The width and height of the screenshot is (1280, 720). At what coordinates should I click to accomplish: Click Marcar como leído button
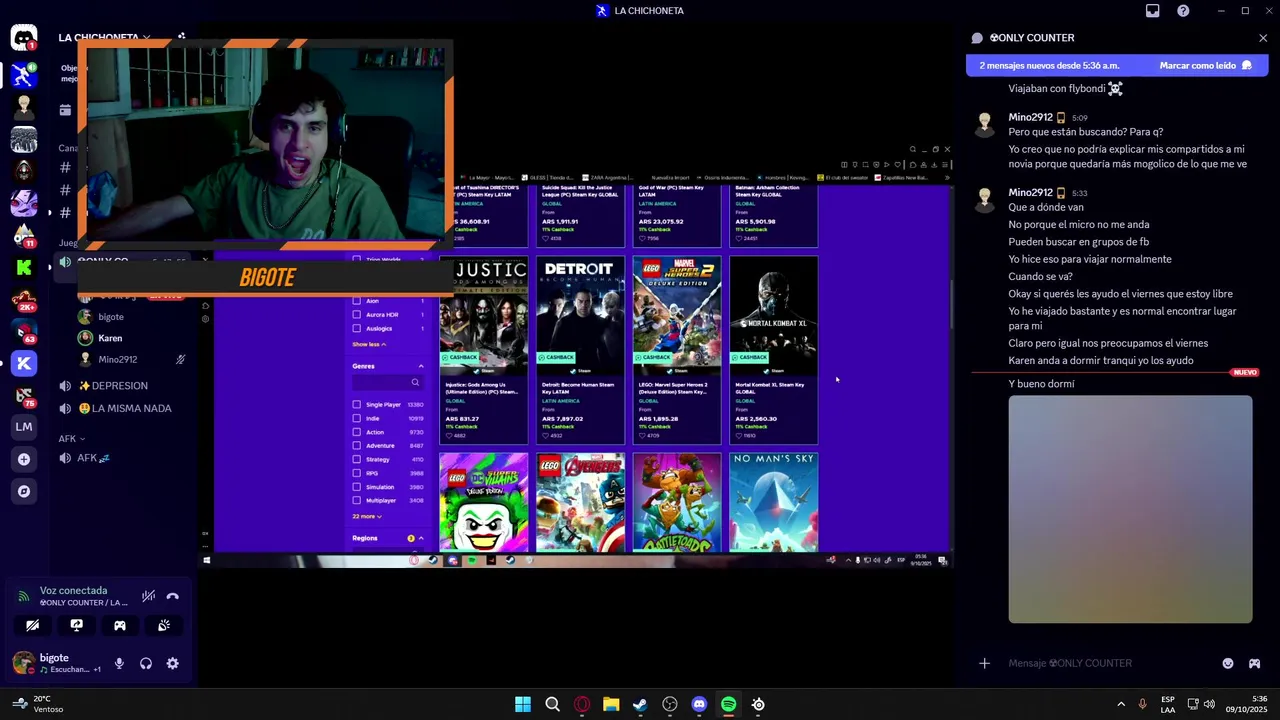point(1206,65)
